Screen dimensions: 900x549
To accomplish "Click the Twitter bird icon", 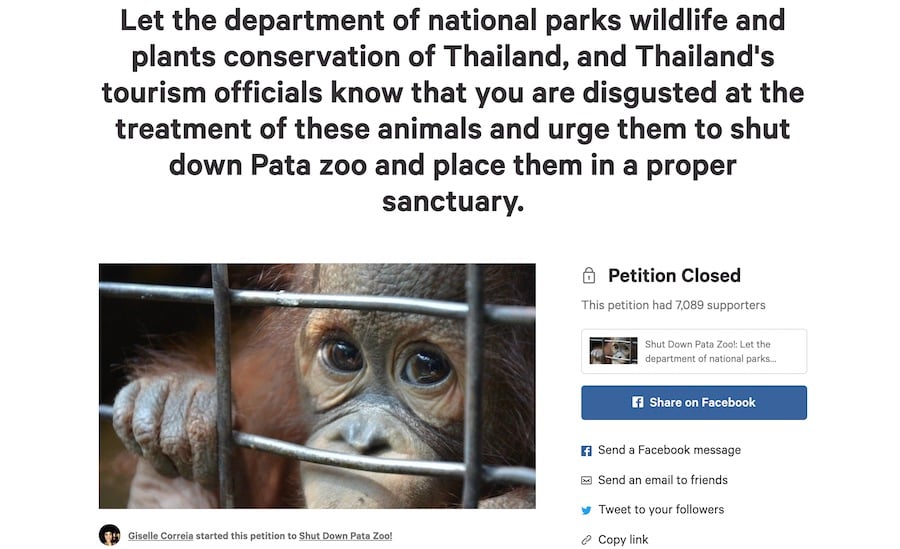I will coord(587,510).
